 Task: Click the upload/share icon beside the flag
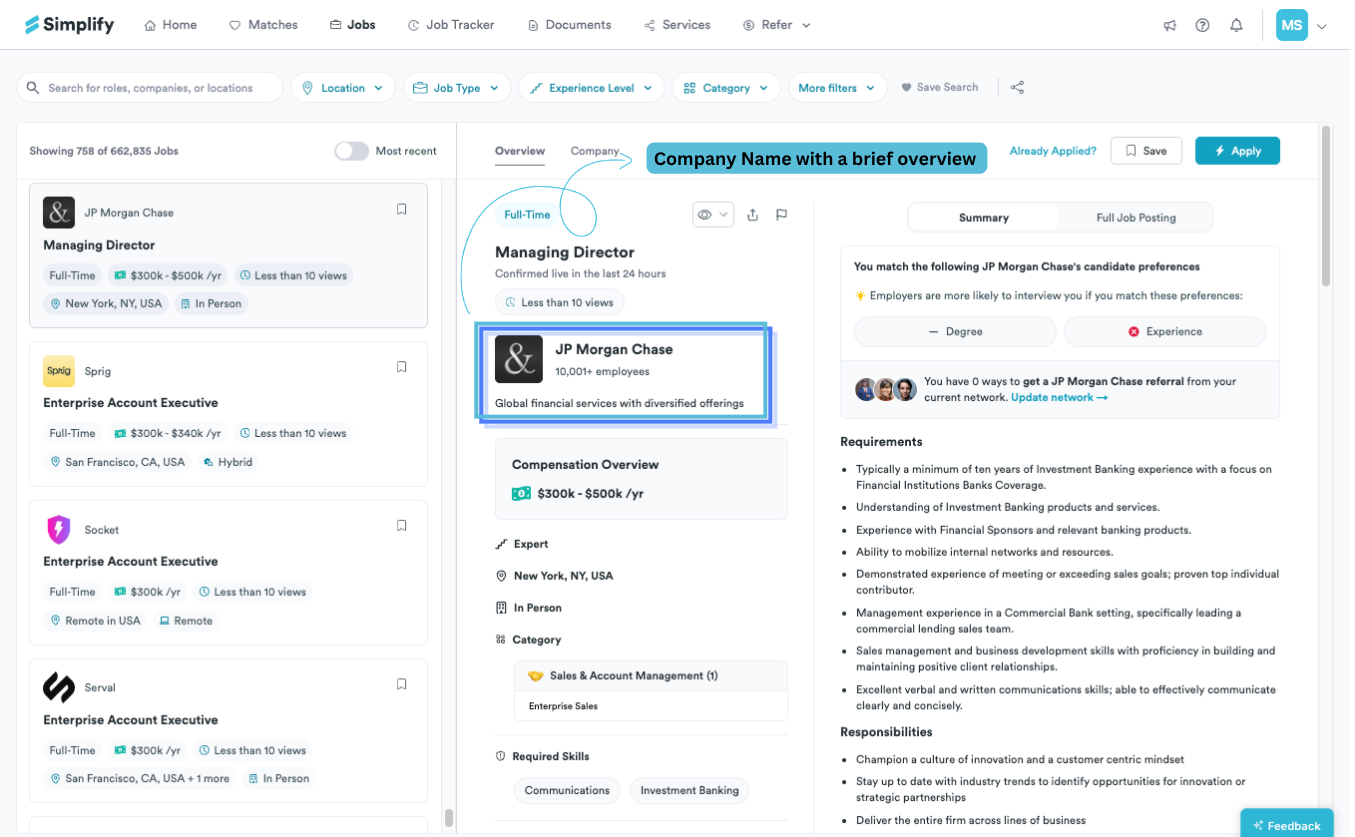(x=753, y=215)
